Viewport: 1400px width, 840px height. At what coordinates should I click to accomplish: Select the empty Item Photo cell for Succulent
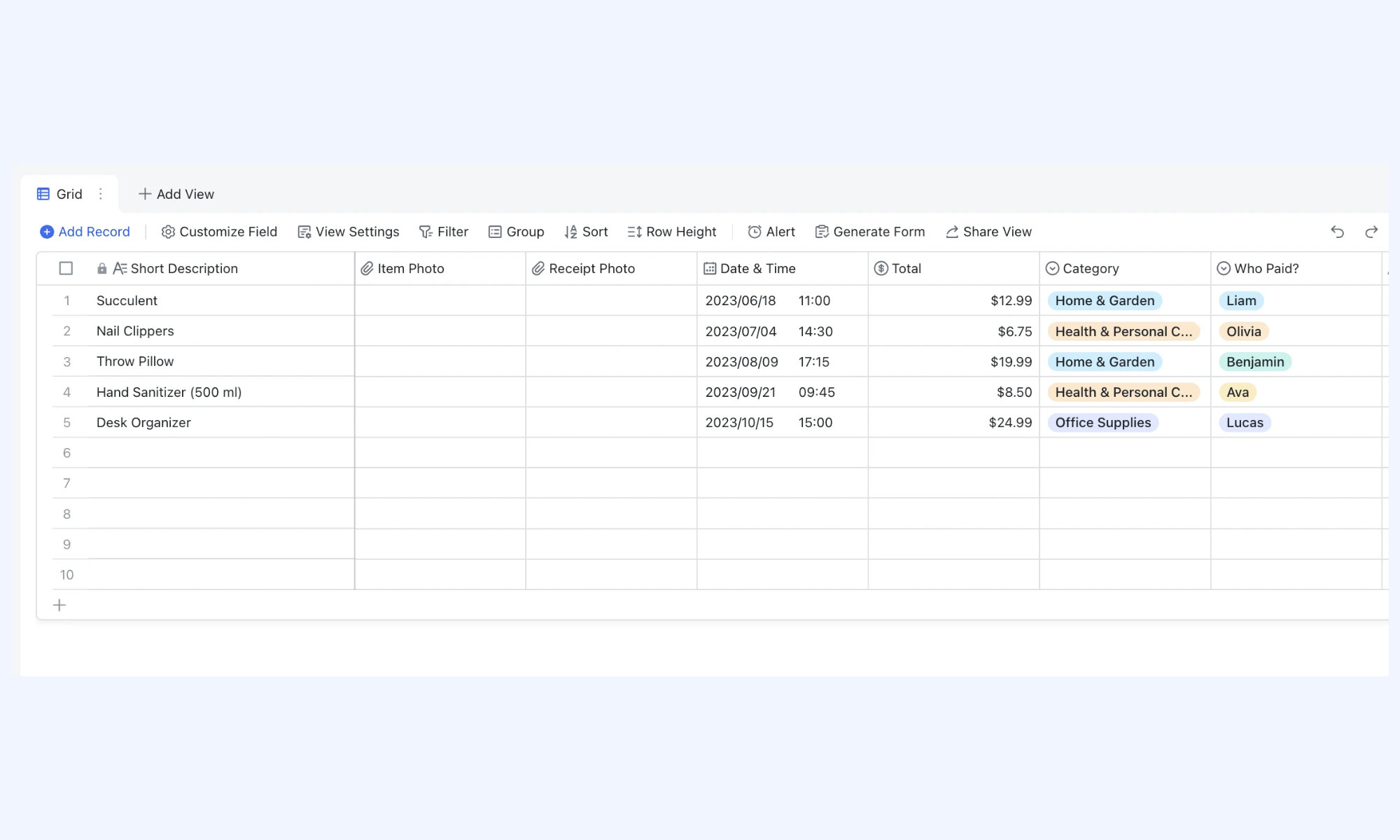click(440, 300)
